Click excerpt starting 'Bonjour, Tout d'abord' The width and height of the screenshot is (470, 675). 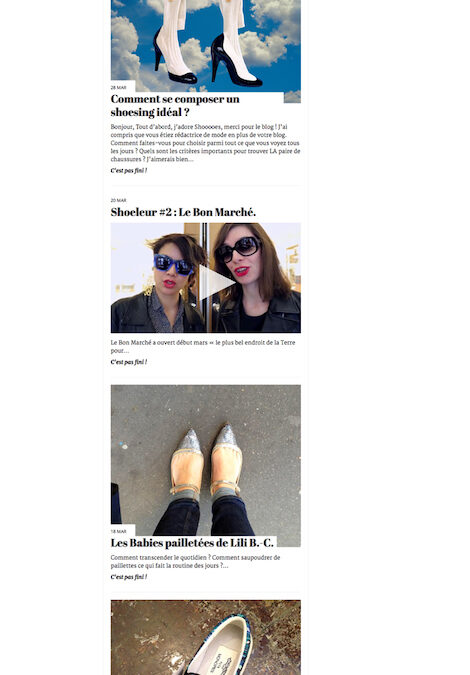pos(205,143)
